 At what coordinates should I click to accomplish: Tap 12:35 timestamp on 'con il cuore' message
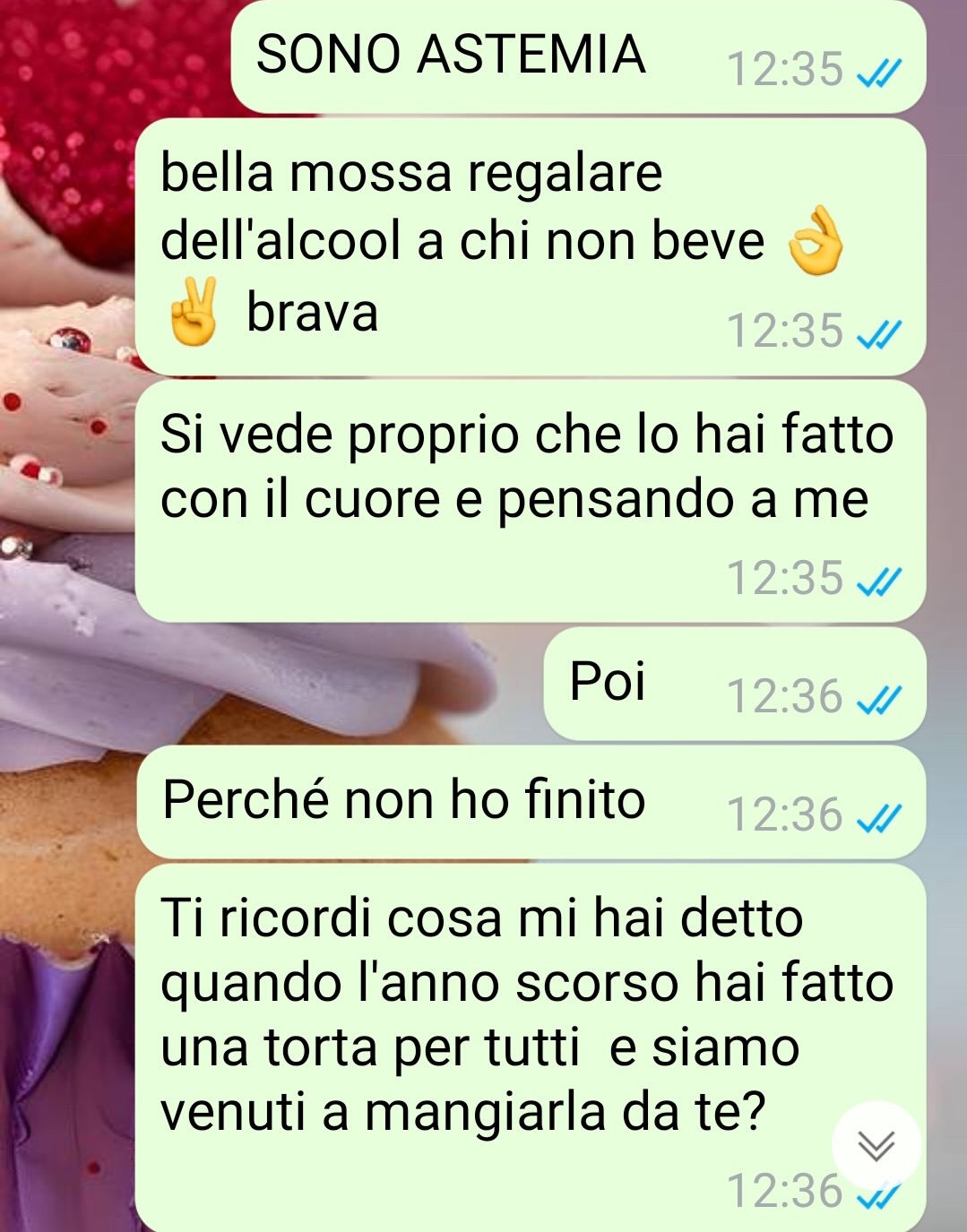pos(784,579)
